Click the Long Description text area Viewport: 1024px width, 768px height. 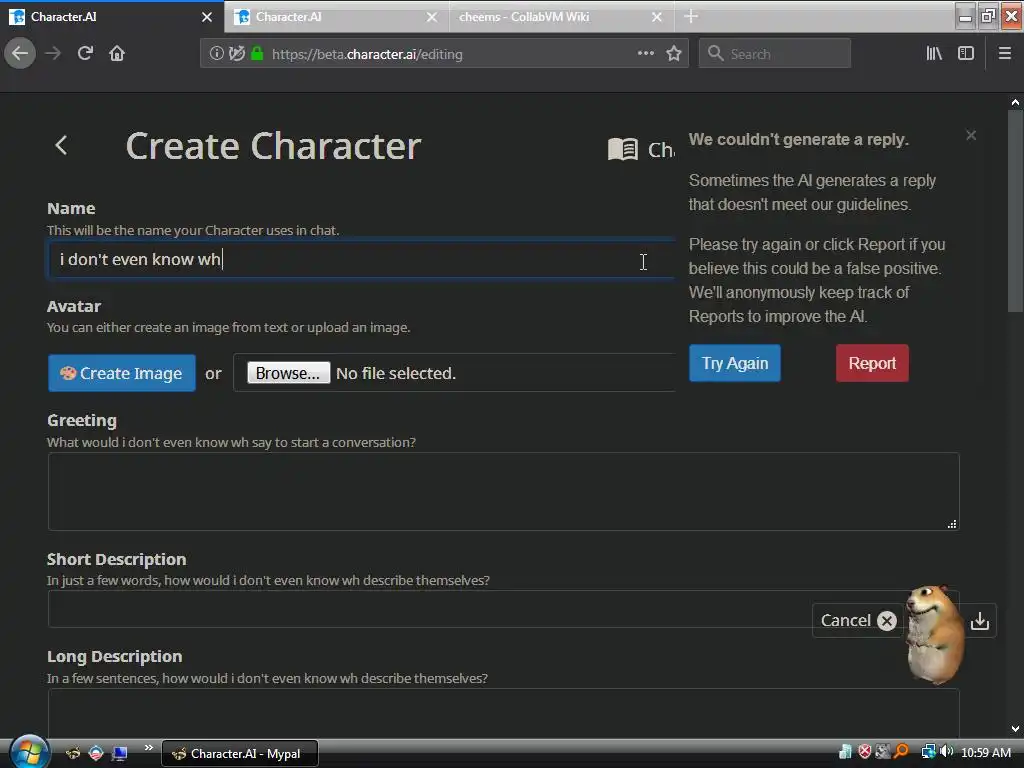point(504,713)
